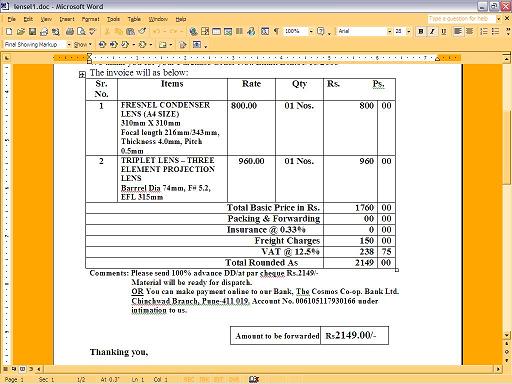Toggle Italic formatting

click(x=432, y=31)
